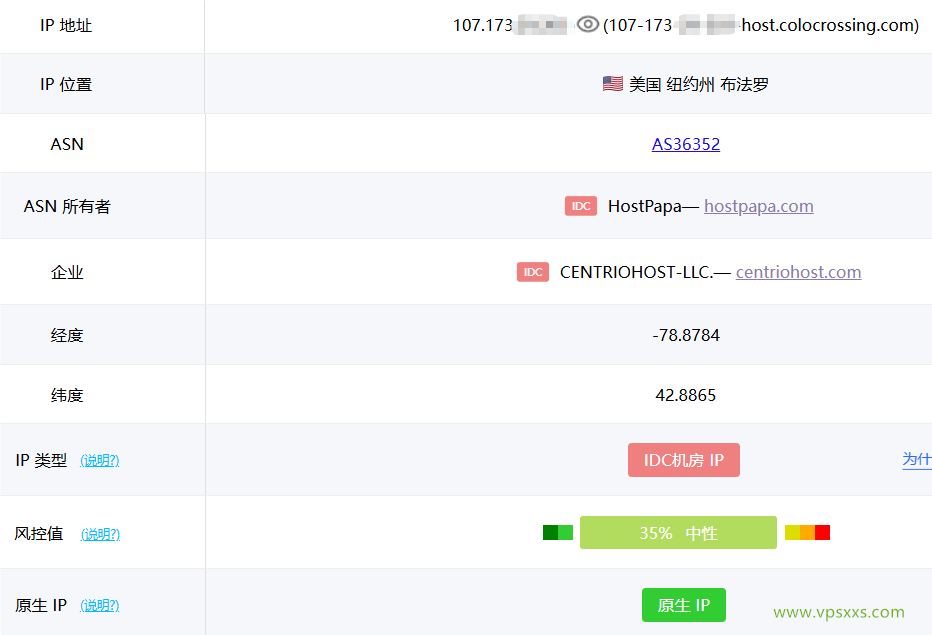The height and width of the screenshot is (635, 932).
Task: Select the longitude value -78.8784
Action: [686, 335]
